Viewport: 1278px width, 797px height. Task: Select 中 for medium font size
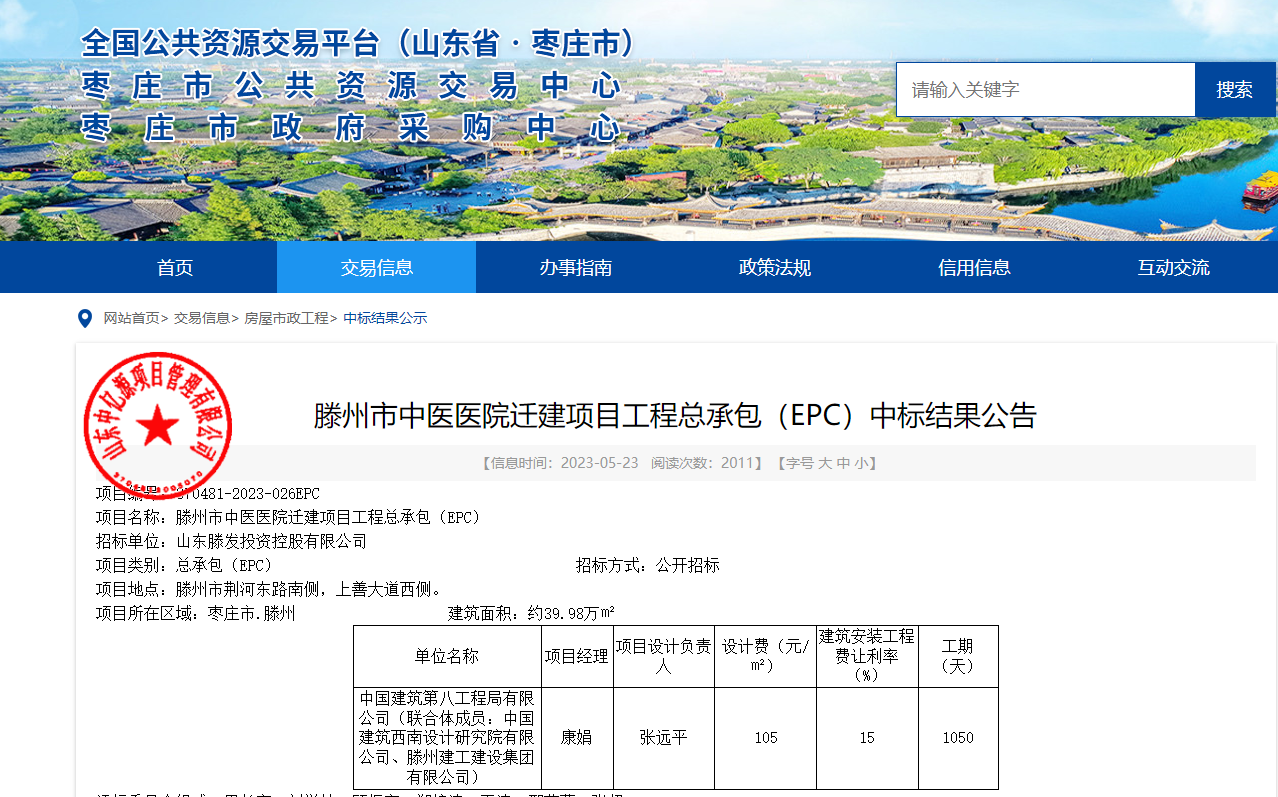coord(847,463)
